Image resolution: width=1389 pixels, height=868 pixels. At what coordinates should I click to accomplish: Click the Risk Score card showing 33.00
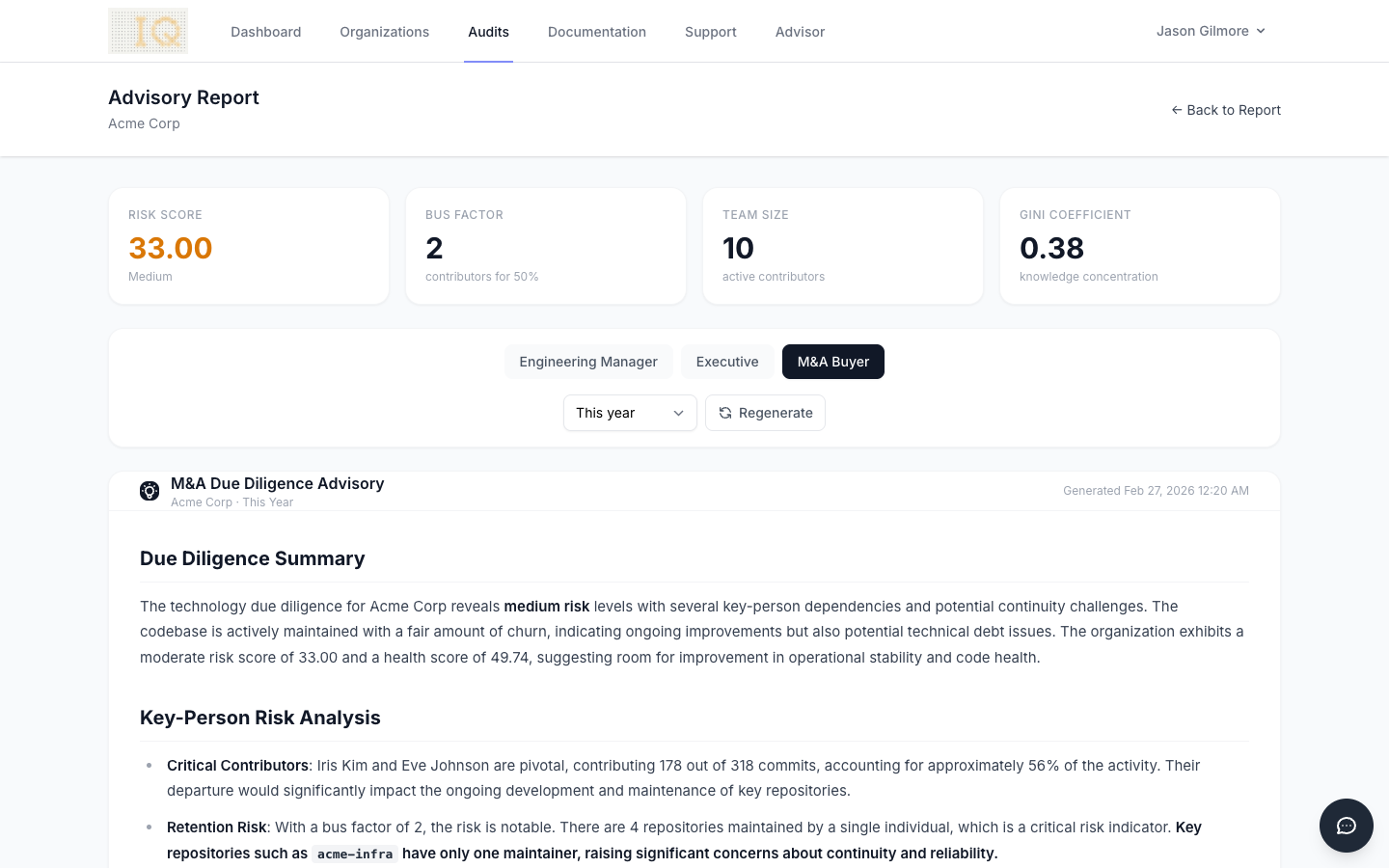pyautogui.click(x=248, y=246)
